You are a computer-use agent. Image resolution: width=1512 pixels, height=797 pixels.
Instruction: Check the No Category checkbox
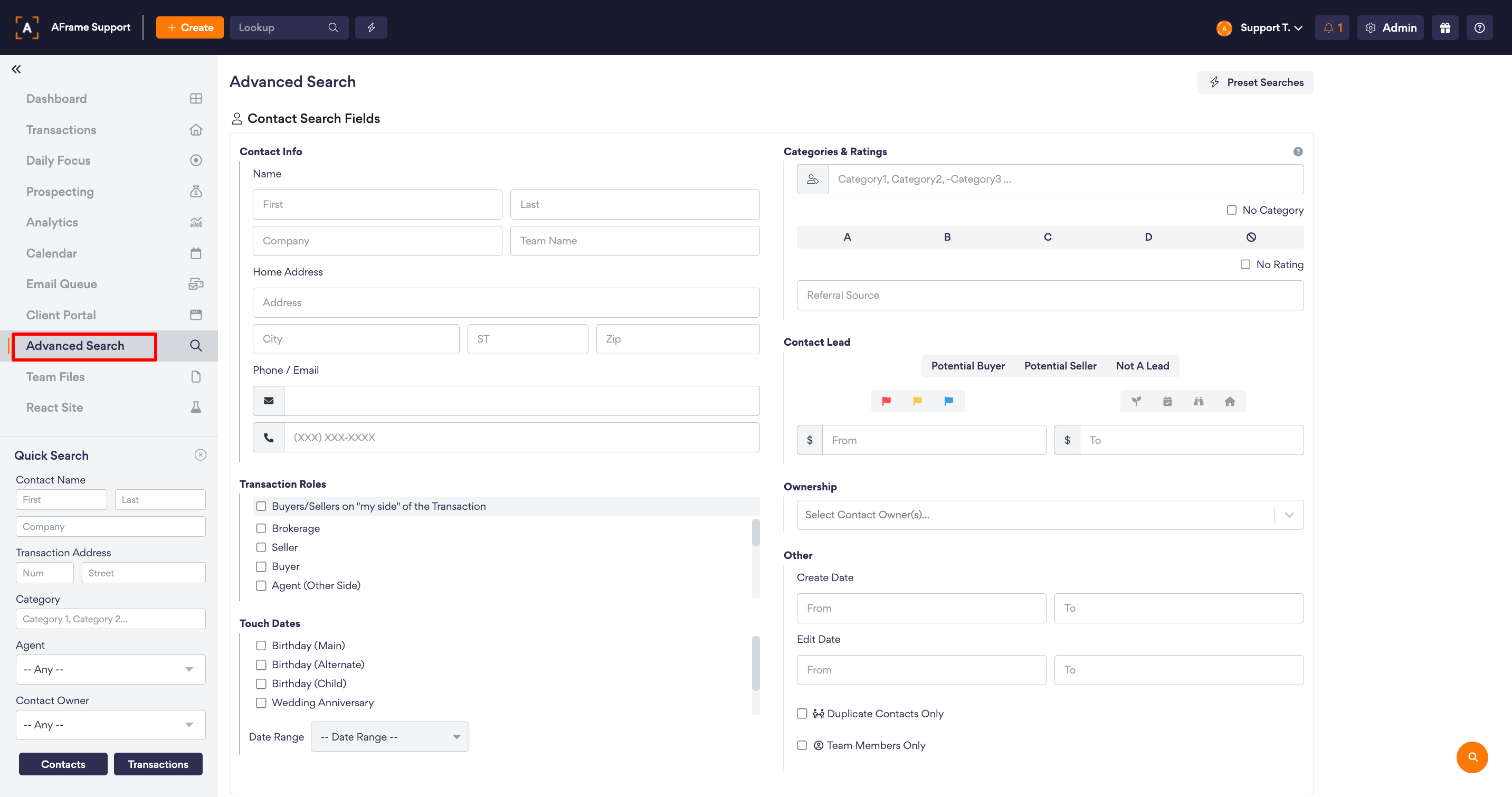coord(1231,210)
